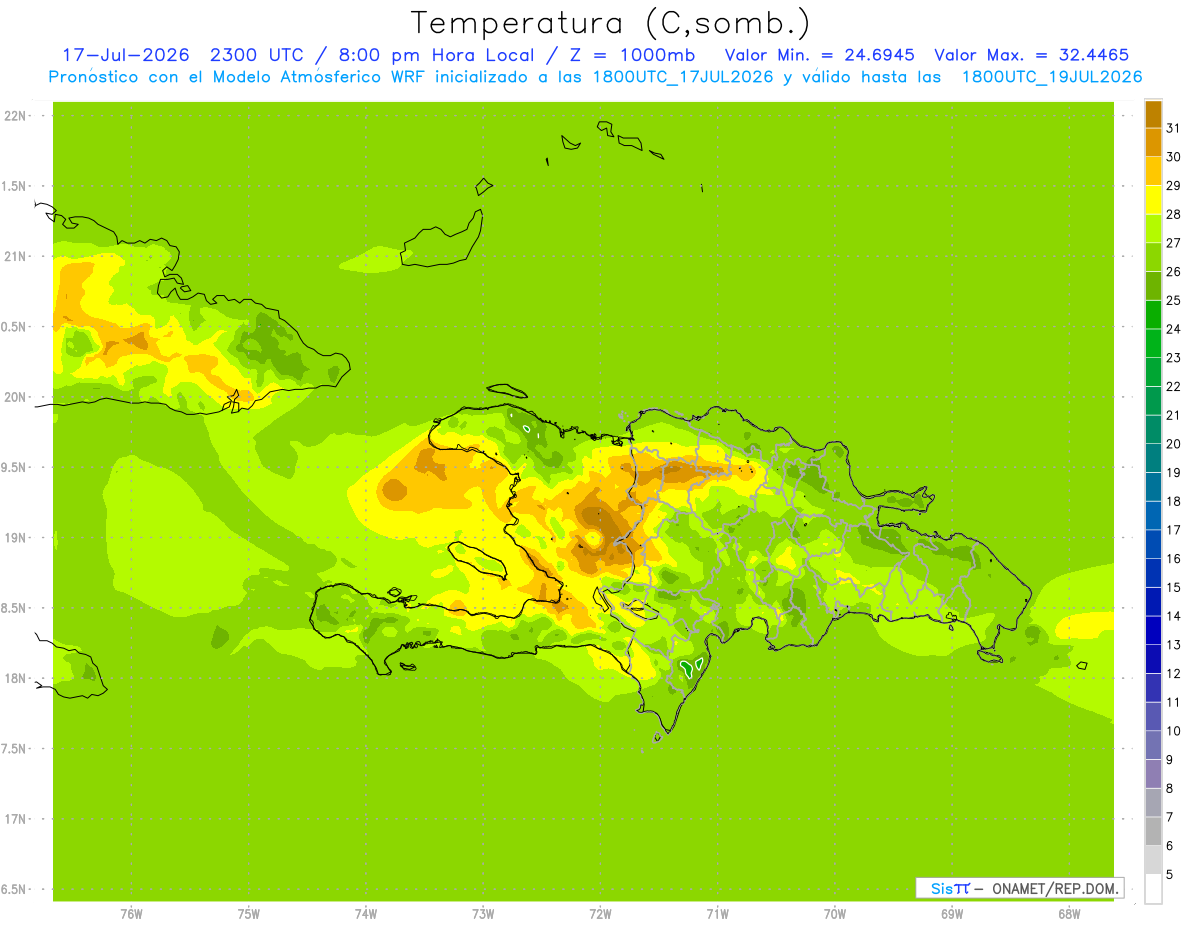
Task: Click the '69W' longitude axis label
Action: pos(952,914)
